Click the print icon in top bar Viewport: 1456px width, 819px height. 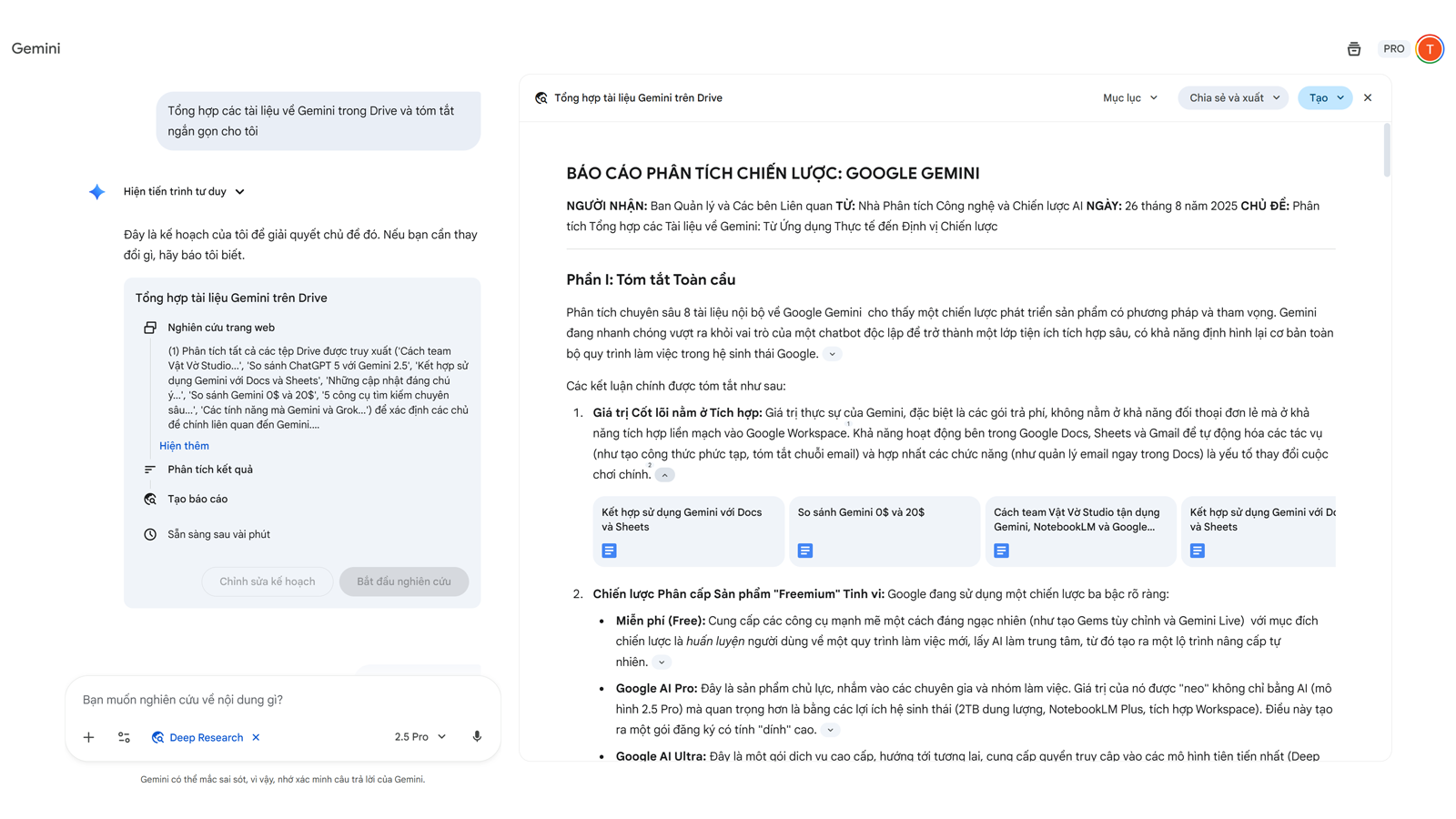pos(1353,49)
